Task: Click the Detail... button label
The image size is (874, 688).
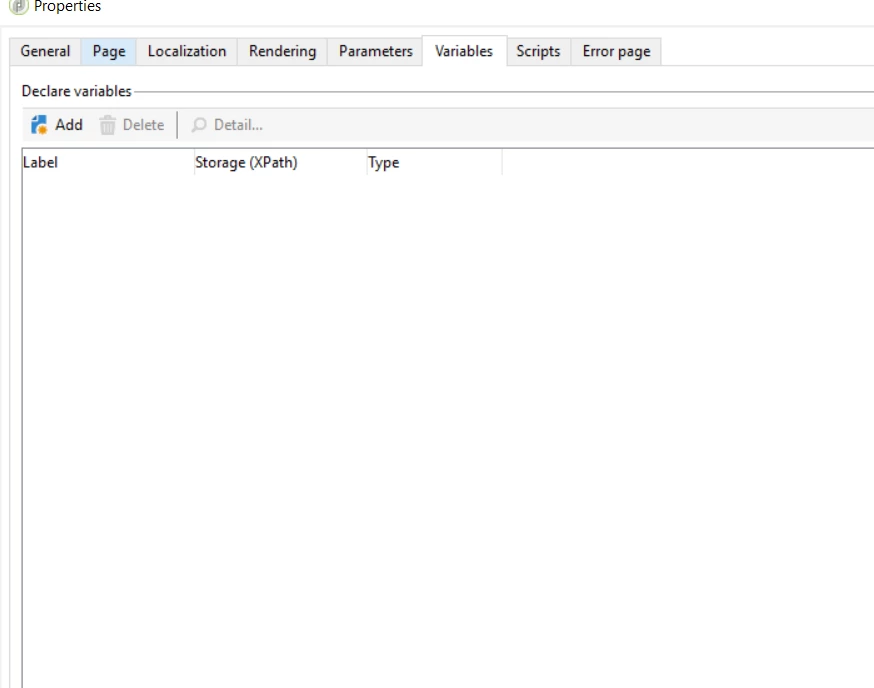Action: [238, 125]
